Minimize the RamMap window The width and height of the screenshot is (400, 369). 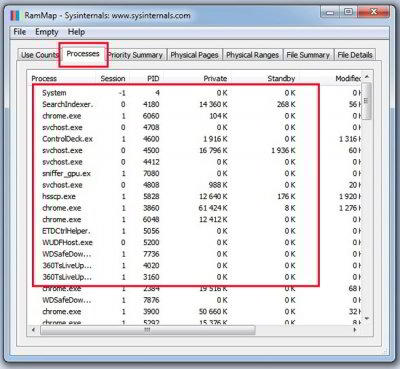330,12
